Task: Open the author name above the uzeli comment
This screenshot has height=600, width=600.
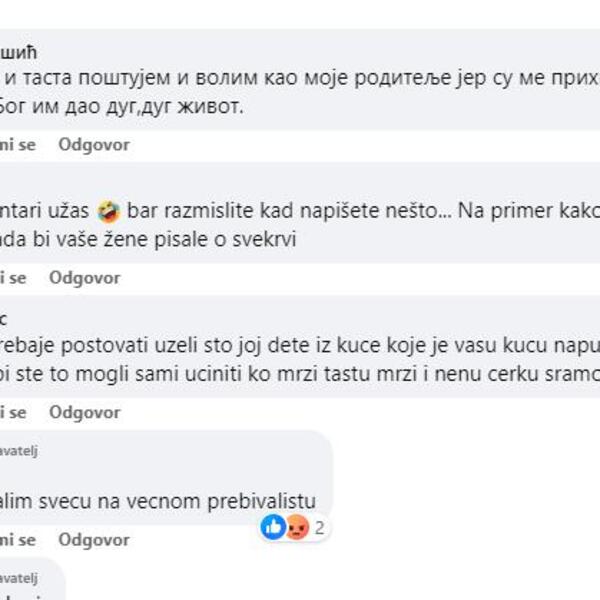Action: (4, 319)
